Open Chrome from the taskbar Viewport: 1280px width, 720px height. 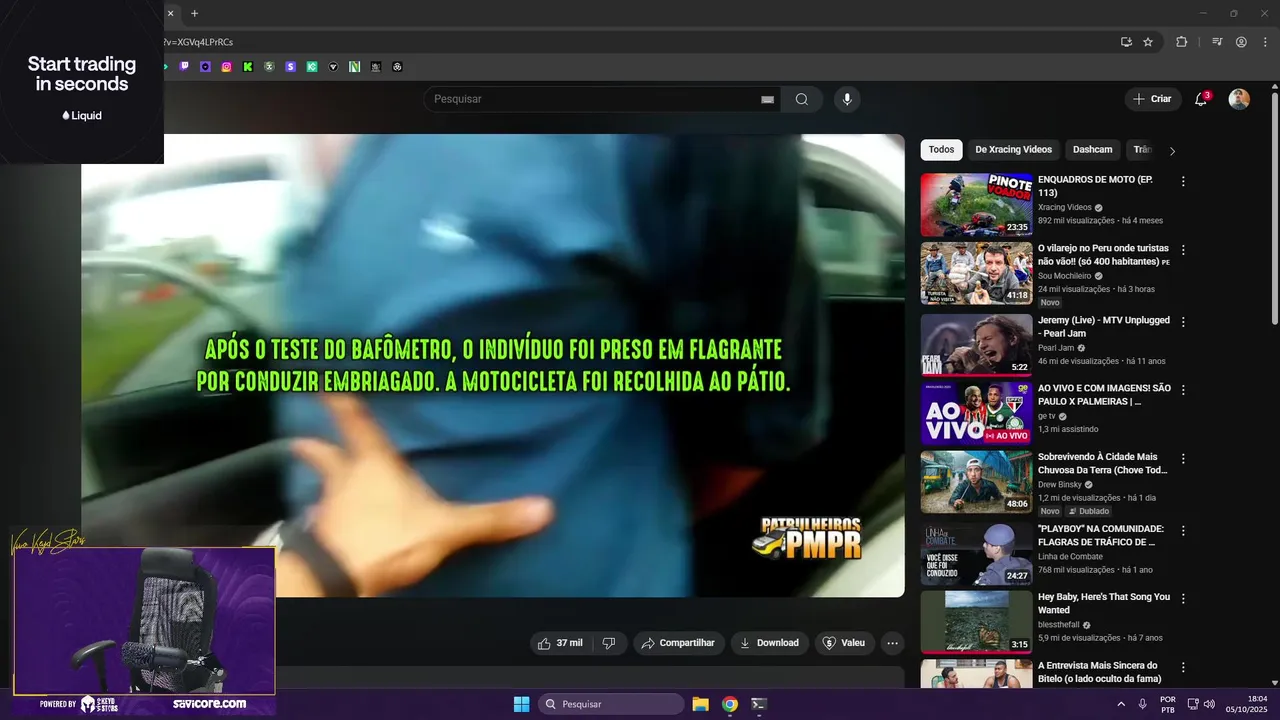click(730, 704)
